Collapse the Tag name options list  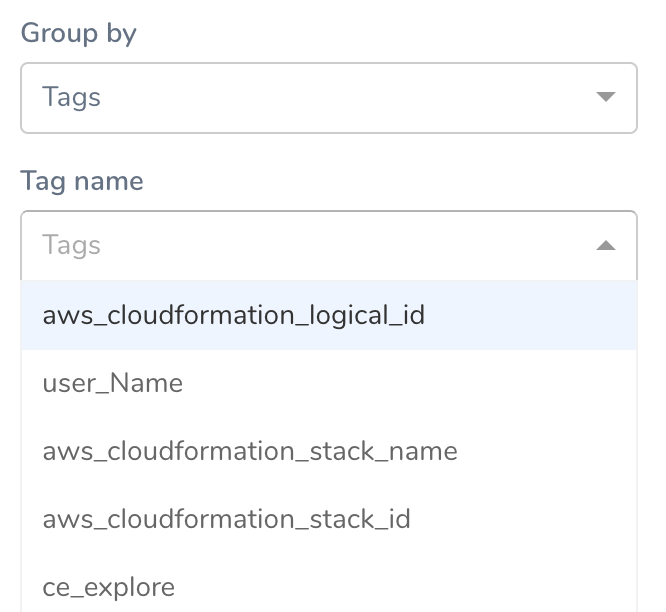[x=606, y=245]
